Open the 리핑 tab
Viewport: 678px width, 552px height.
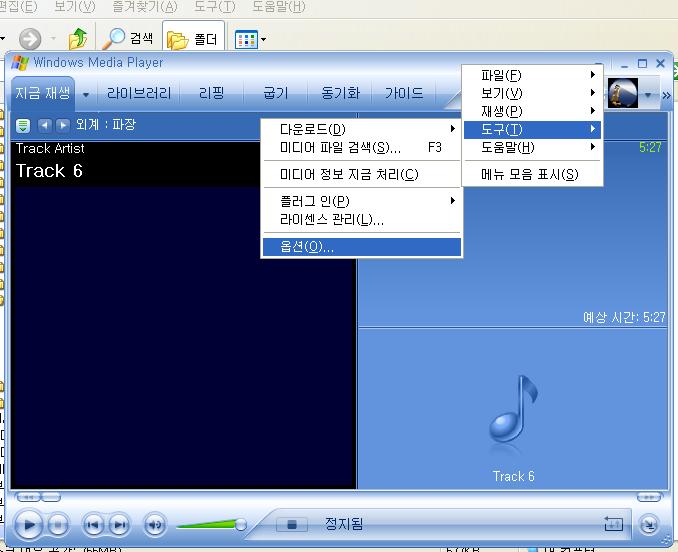[212, 93]
